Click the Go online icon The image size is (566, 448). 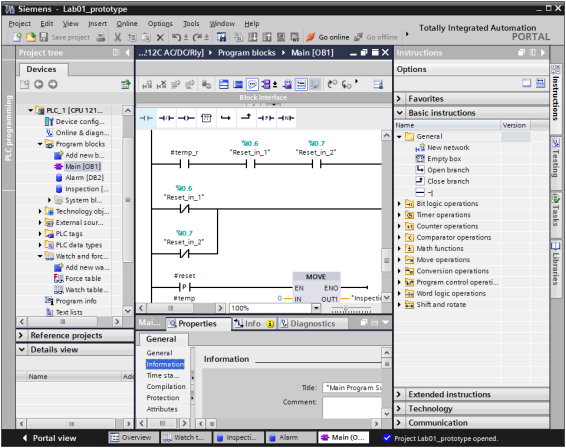(x=310, y=37)
